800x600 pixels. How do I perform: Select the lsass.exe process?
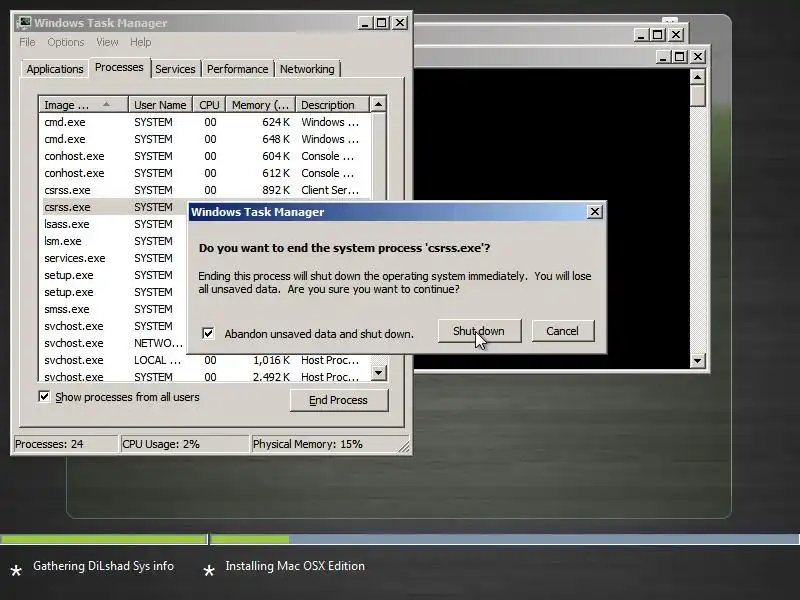(x=113, y=224)
